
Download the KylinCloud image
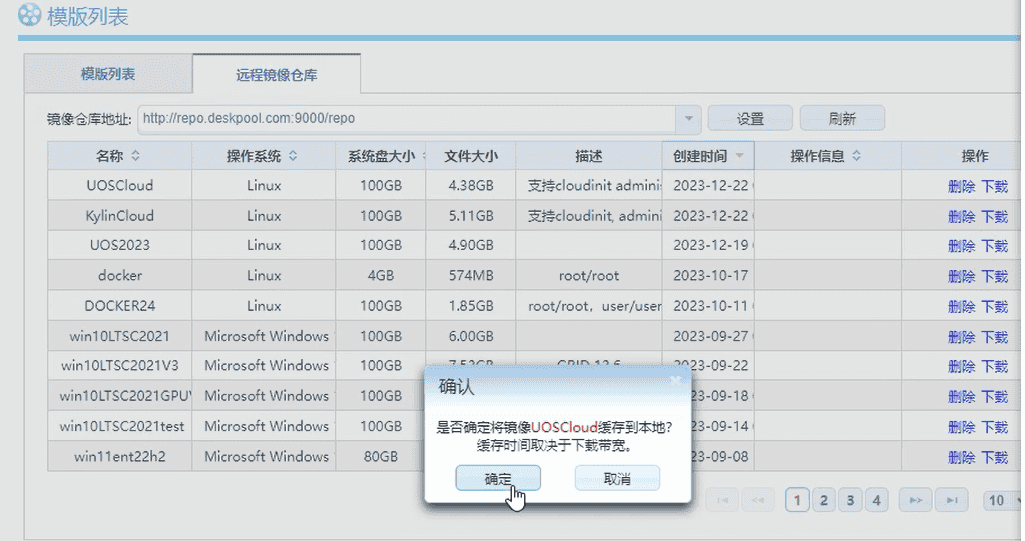tap(994, 216)
